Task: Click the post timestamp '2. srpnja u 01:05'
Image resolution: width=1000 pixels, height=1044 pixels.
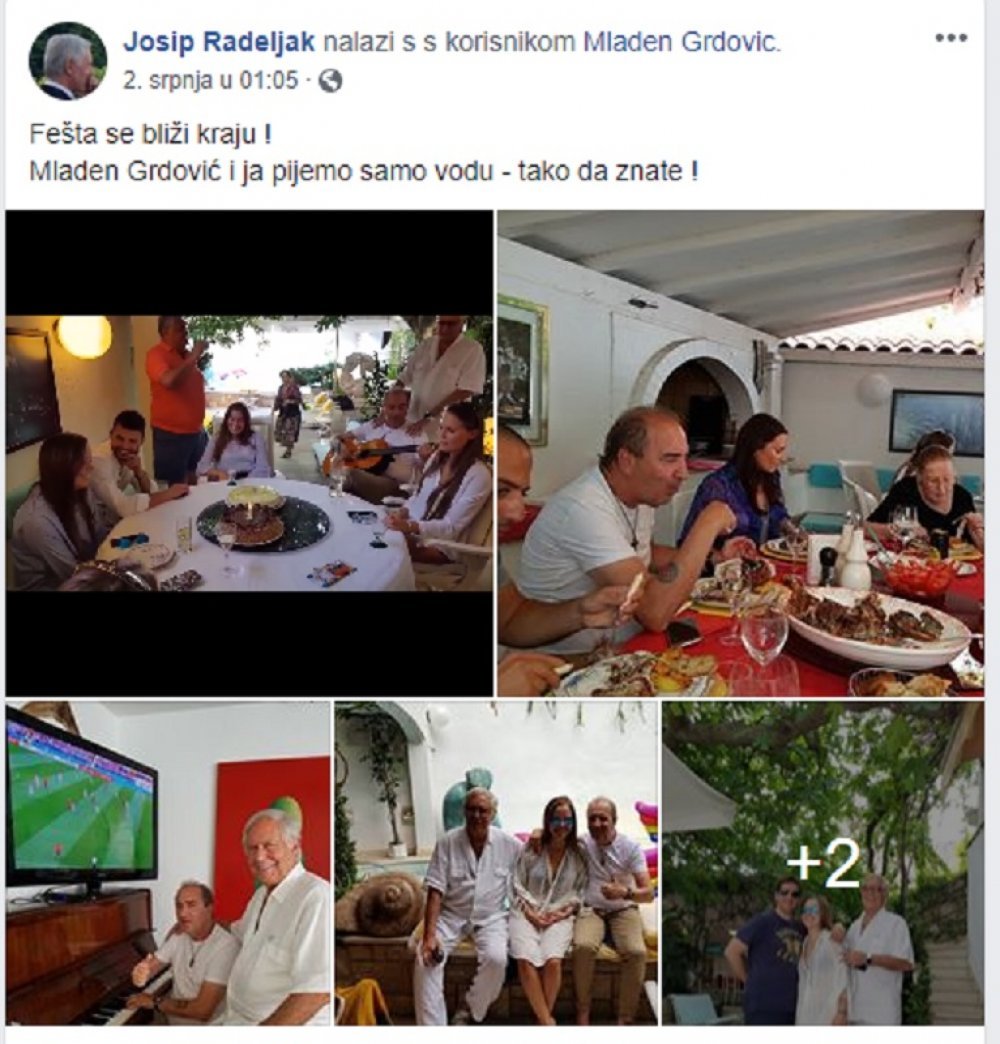Action: point(210,81)
